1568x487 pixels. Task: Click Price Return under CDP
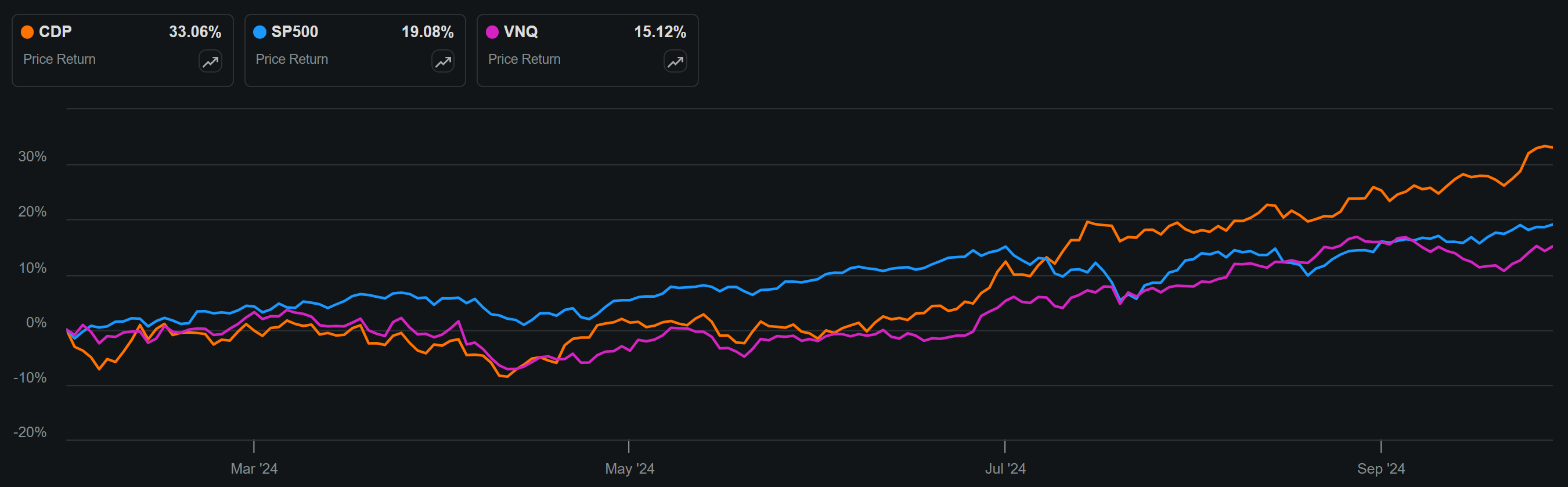coord(60,59)
